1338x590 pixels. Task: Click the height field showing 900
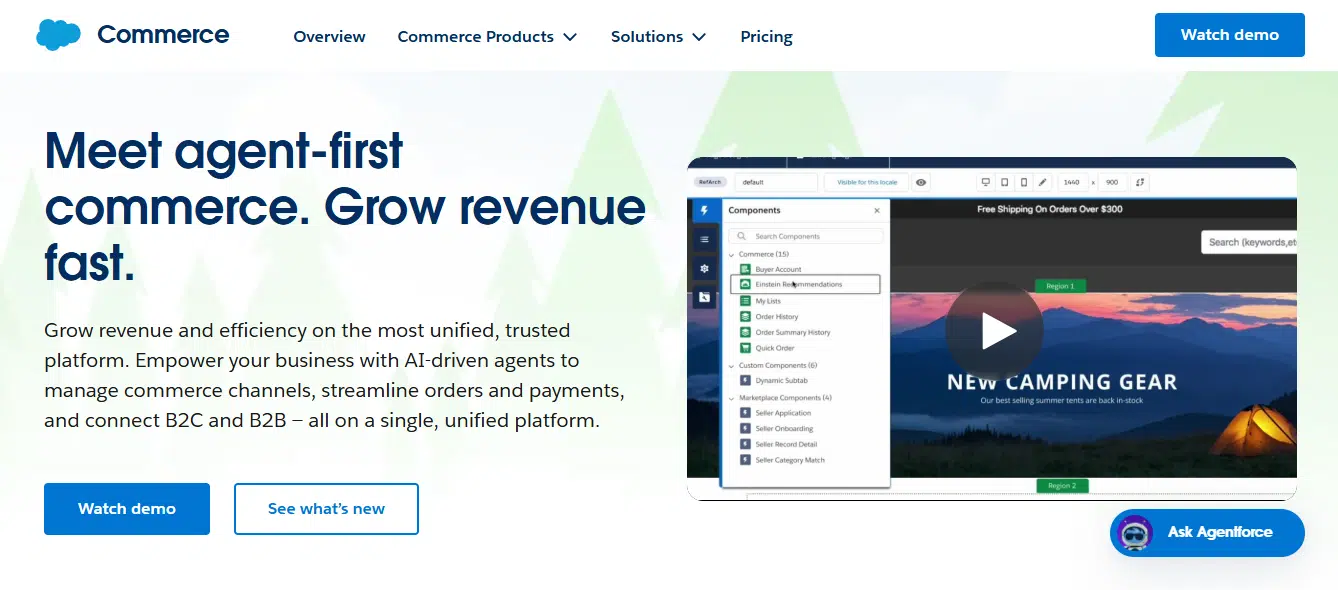click(1113, 183)
